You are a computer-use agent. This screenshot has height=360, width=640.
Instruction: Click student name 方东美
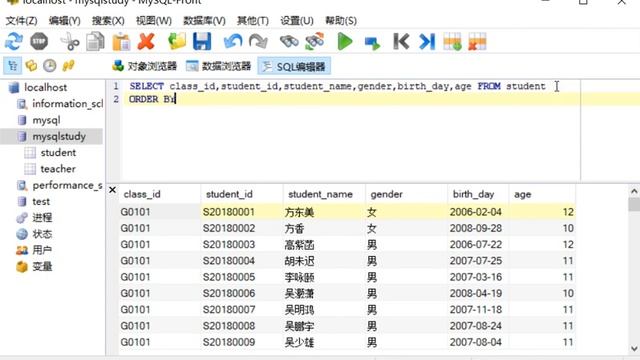(299, 212)
